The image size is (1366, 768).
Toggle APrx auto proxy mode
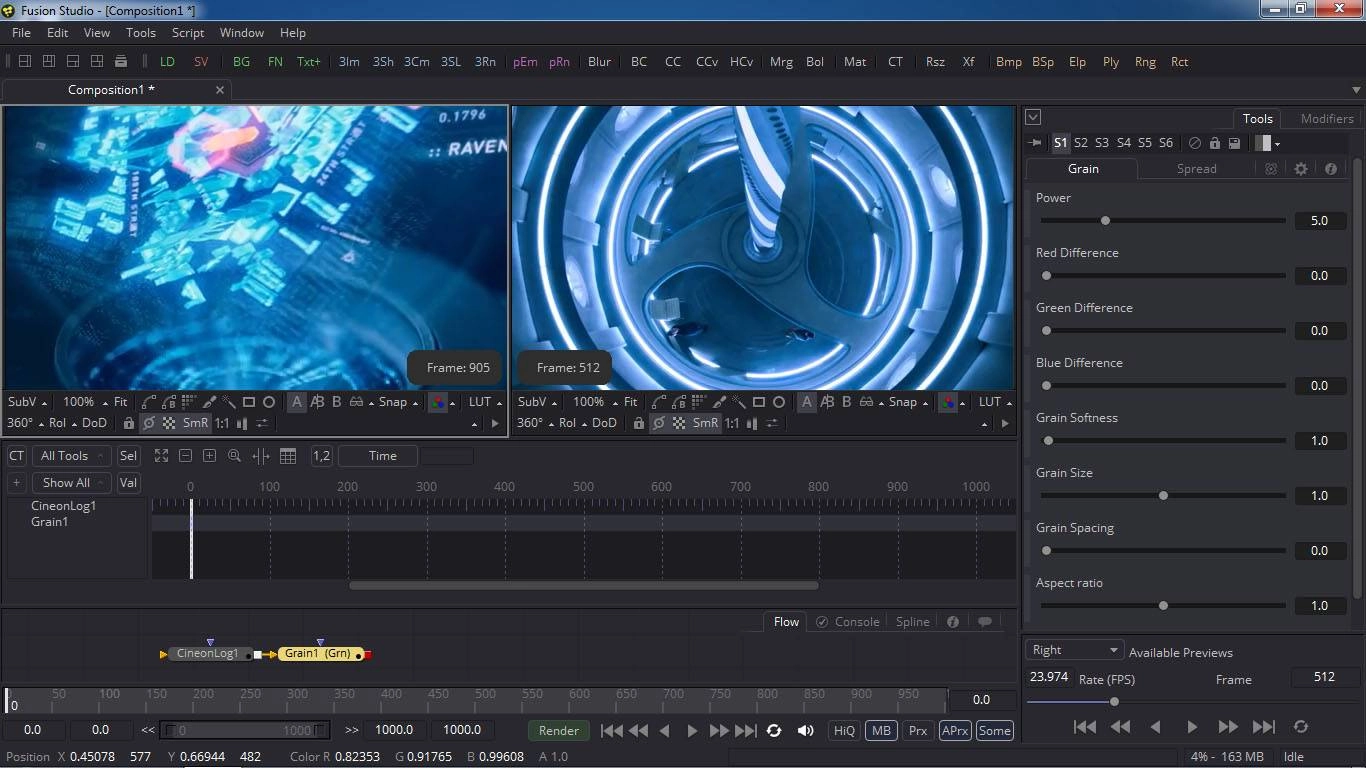point(955,731)
